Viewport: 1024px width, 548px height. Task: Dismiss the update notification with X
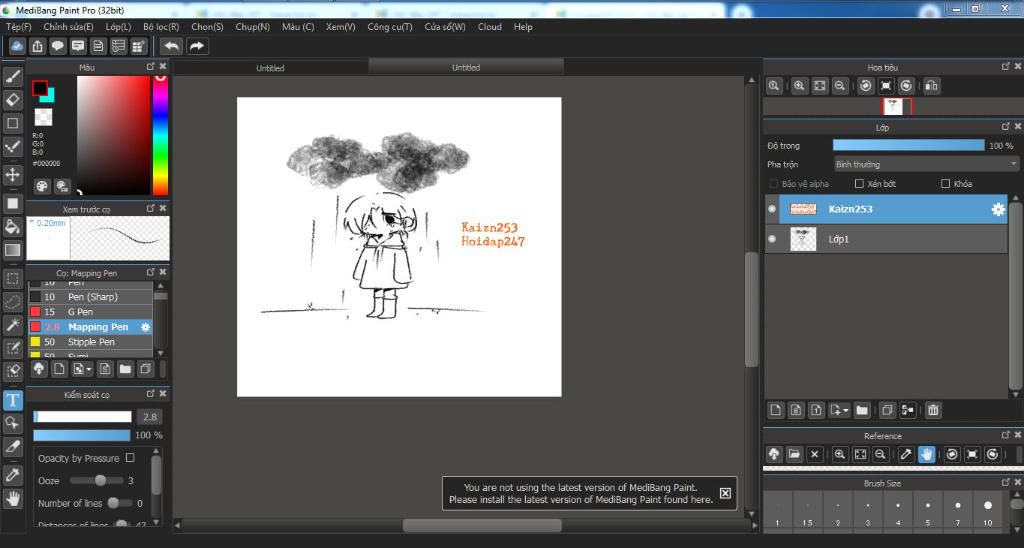point(725,493)
